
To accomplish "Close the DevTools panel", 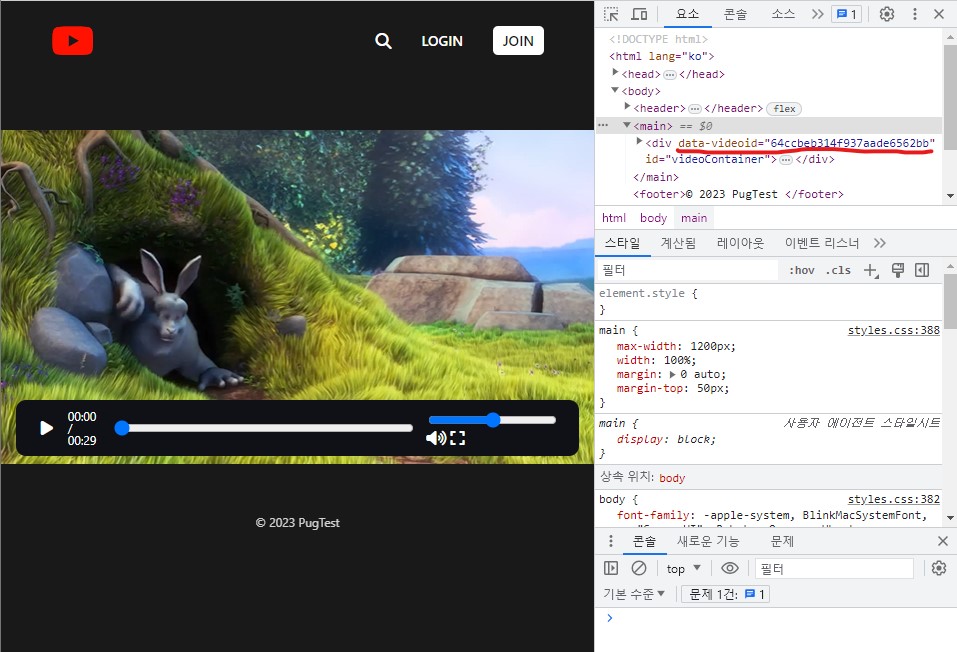I will (x=939, y=14).
